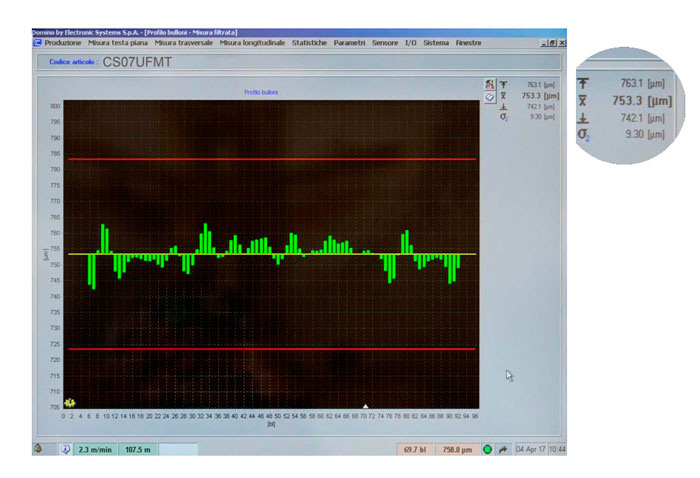The width and height of the screenshot is (700, 478).
Task: Click the bell icon at bottom left
Action: click(x=38, y=449)
